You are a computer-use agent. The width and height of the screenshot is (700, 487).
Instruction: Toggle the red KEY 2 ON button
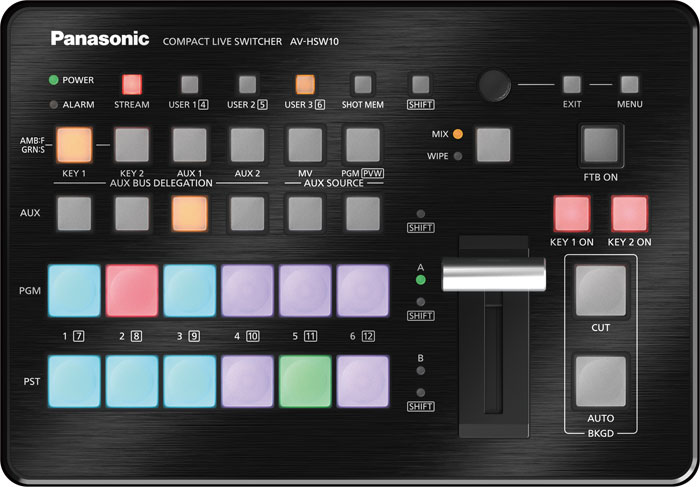629,214
